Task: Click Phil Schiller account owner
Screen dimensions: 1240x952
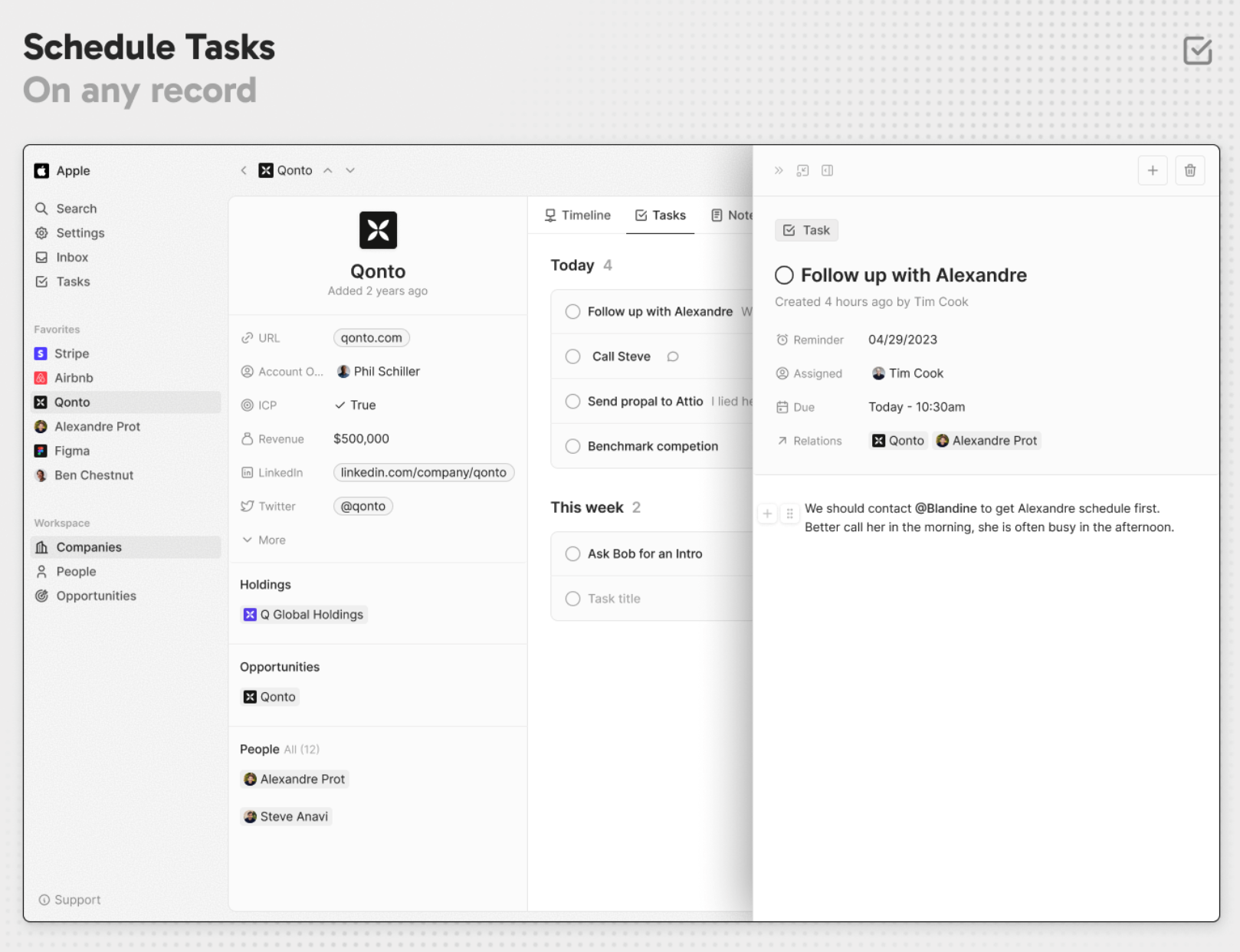Action: tap(379, 372)
